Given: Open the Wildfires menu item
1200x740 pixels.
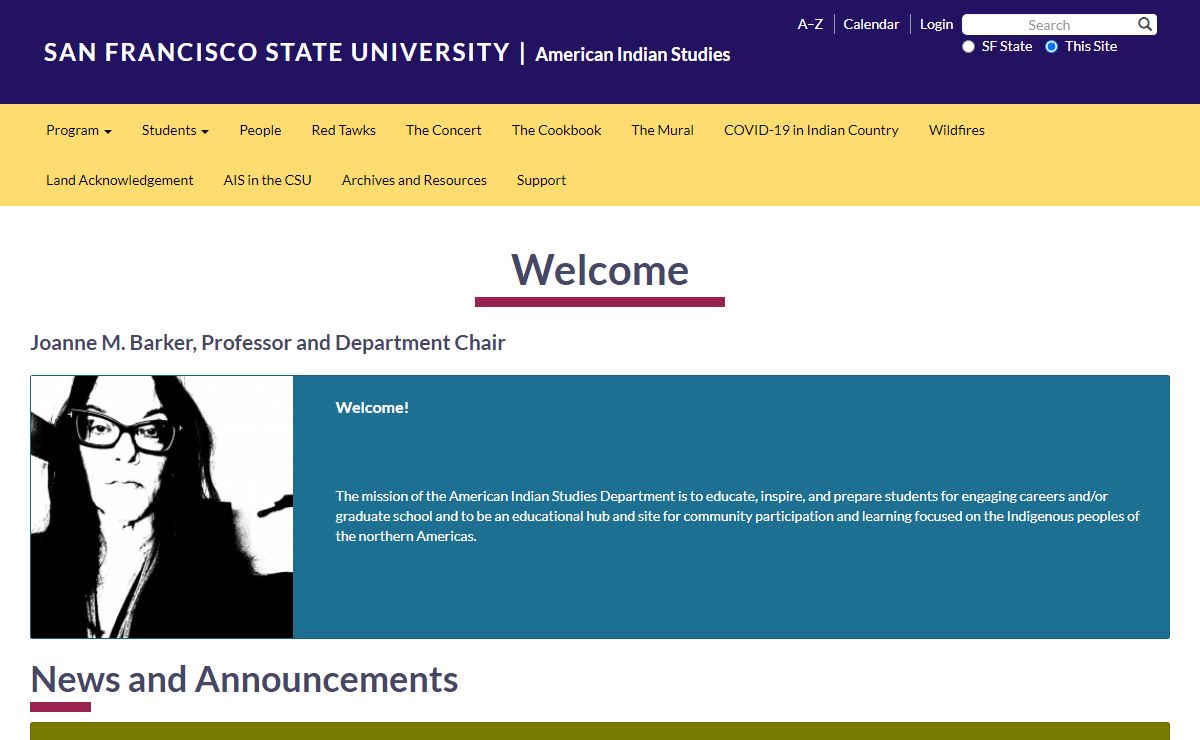Looking at the screenshot, I should tap(957, 130).
